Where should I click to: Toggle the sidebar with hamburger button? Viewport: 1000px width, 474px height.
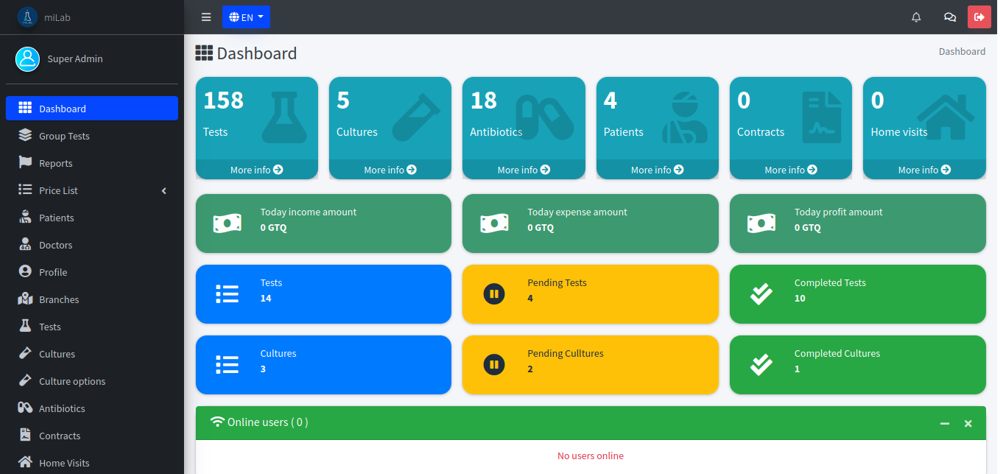click(x=206, y=17)
